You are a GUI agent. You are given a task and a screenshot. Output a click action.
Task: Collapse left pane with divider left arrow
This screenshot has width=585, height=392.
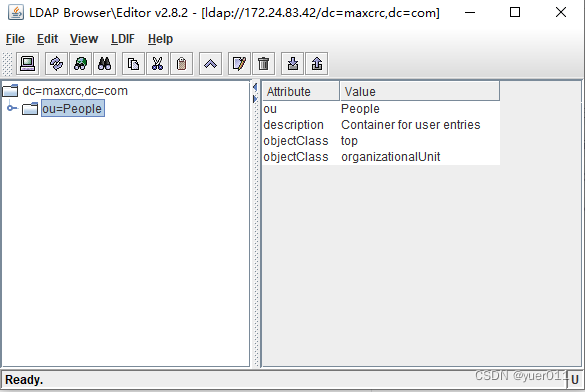(255, 87)
